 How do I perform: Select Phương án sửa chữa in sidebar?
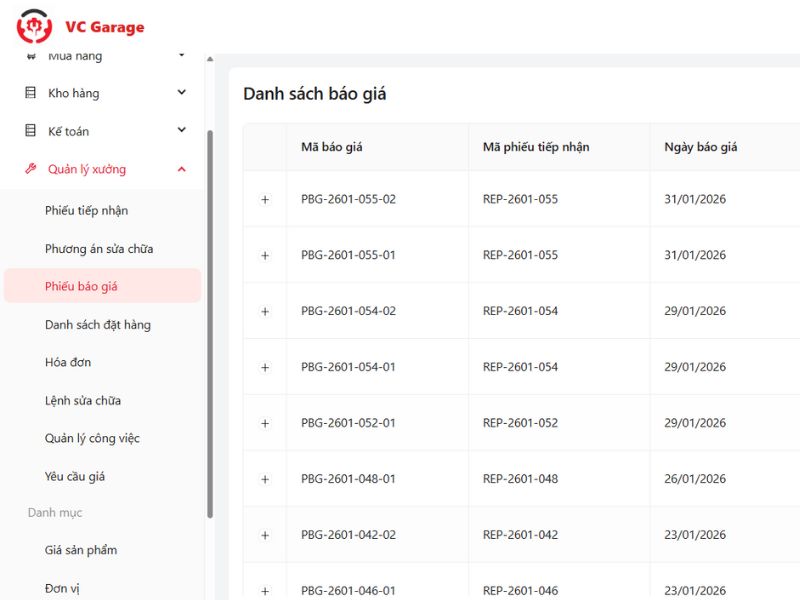99,249
